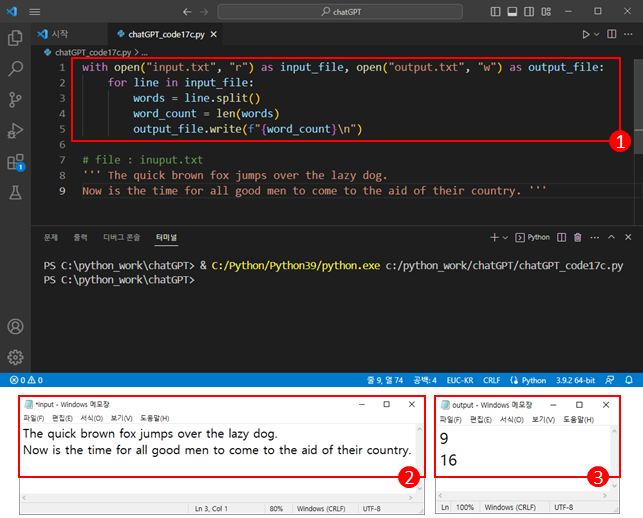Image resolution: width=643 pixels, height=518 pixels.
Task: Open terminal panel more actions ellipsis
Action: [x=595, y=237]
